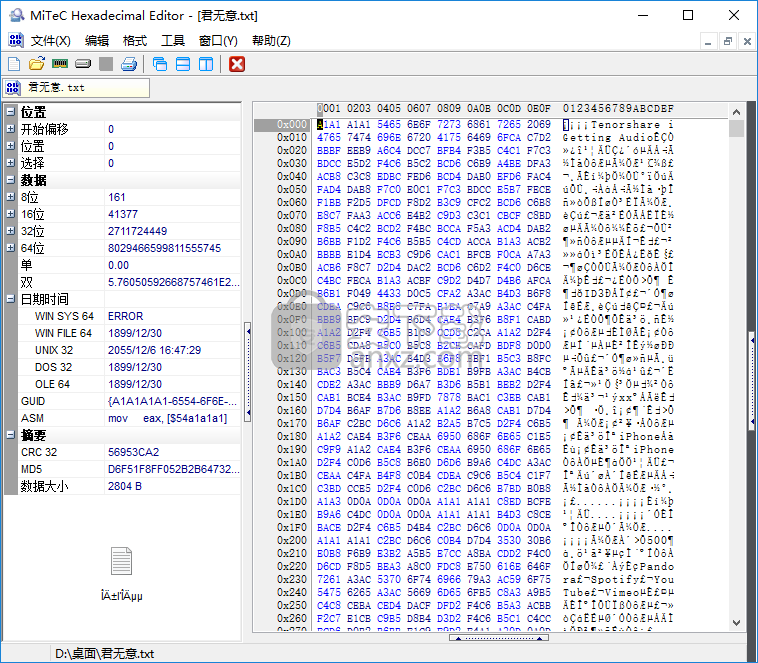758x663 pixels.
Task: Click the 16位 value 41377
Action: point(123,214)
